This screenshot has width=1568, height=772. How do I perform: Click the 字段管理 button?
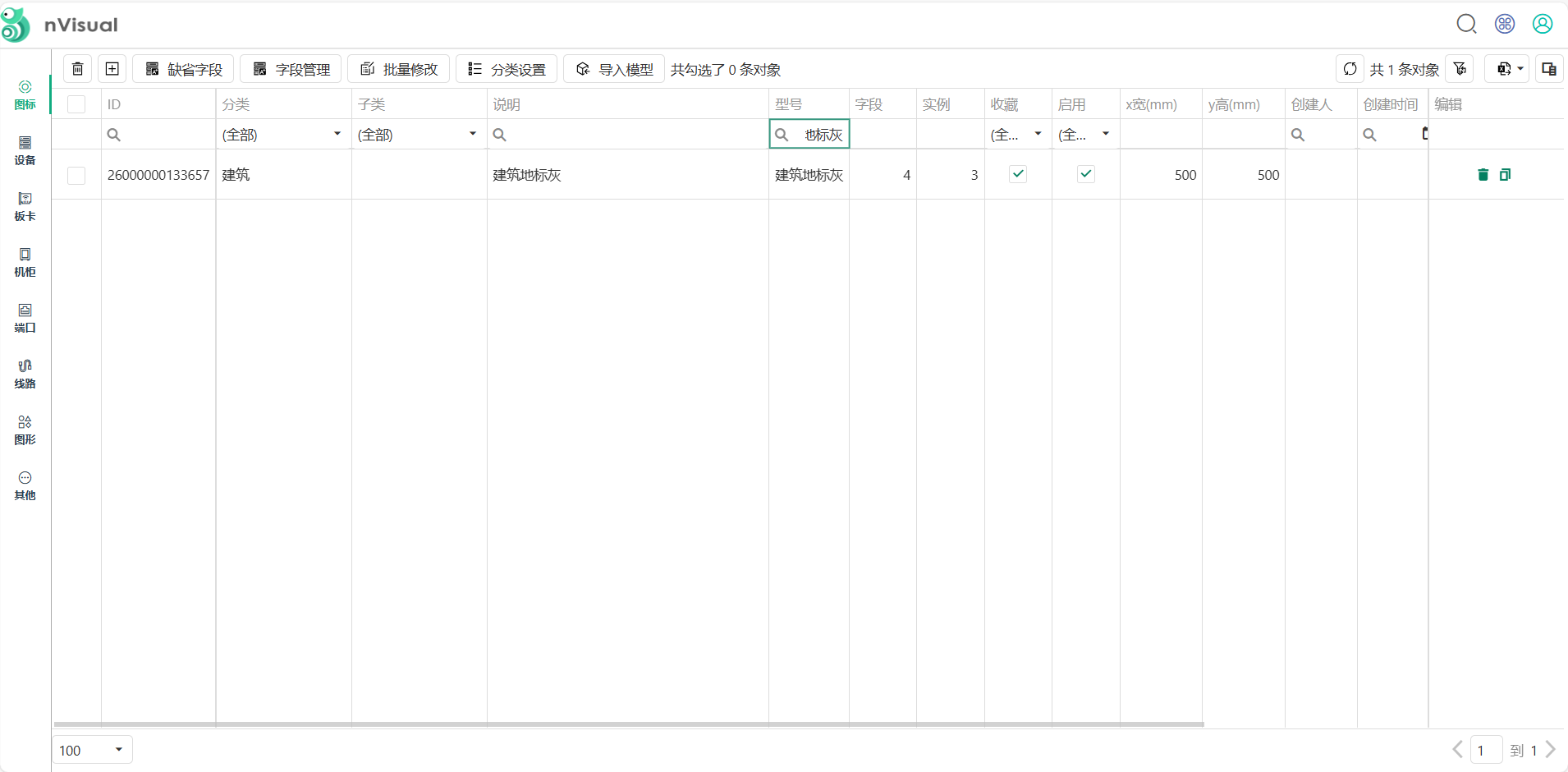point(291,69)
